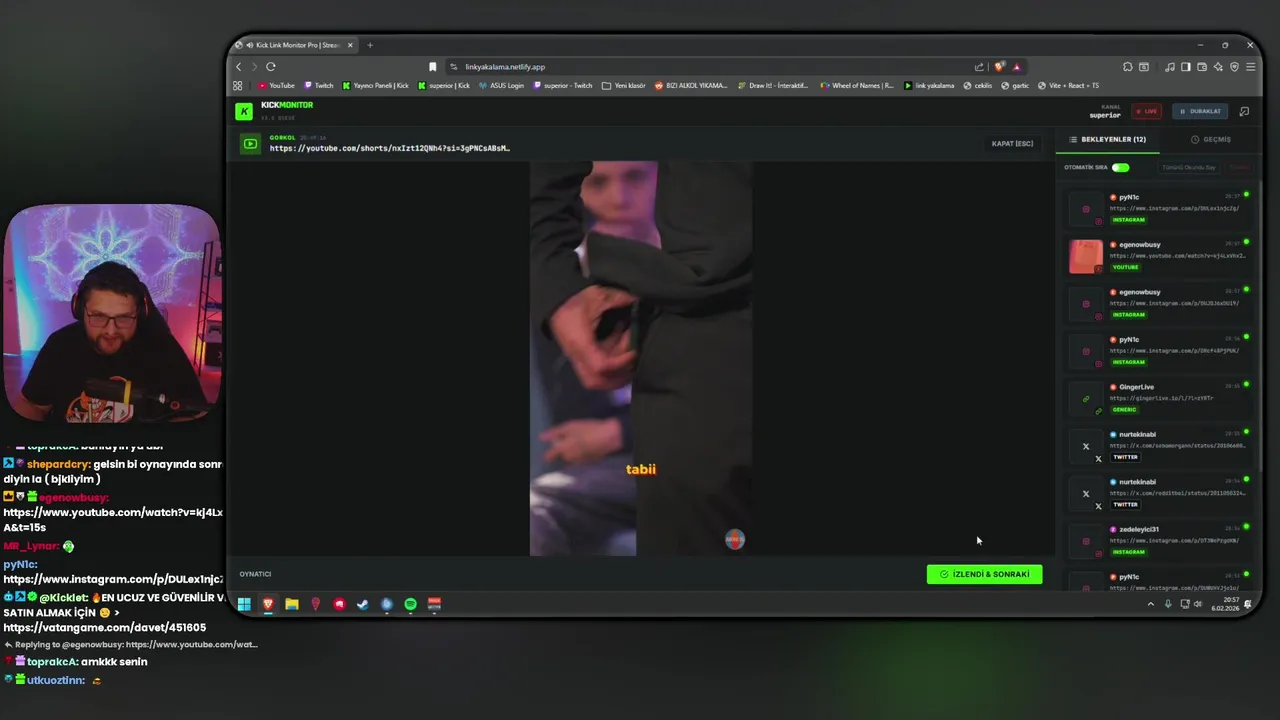Expand the system tray hidden icons chevron
The image size is (1280, 720).
pos(1151,604)
